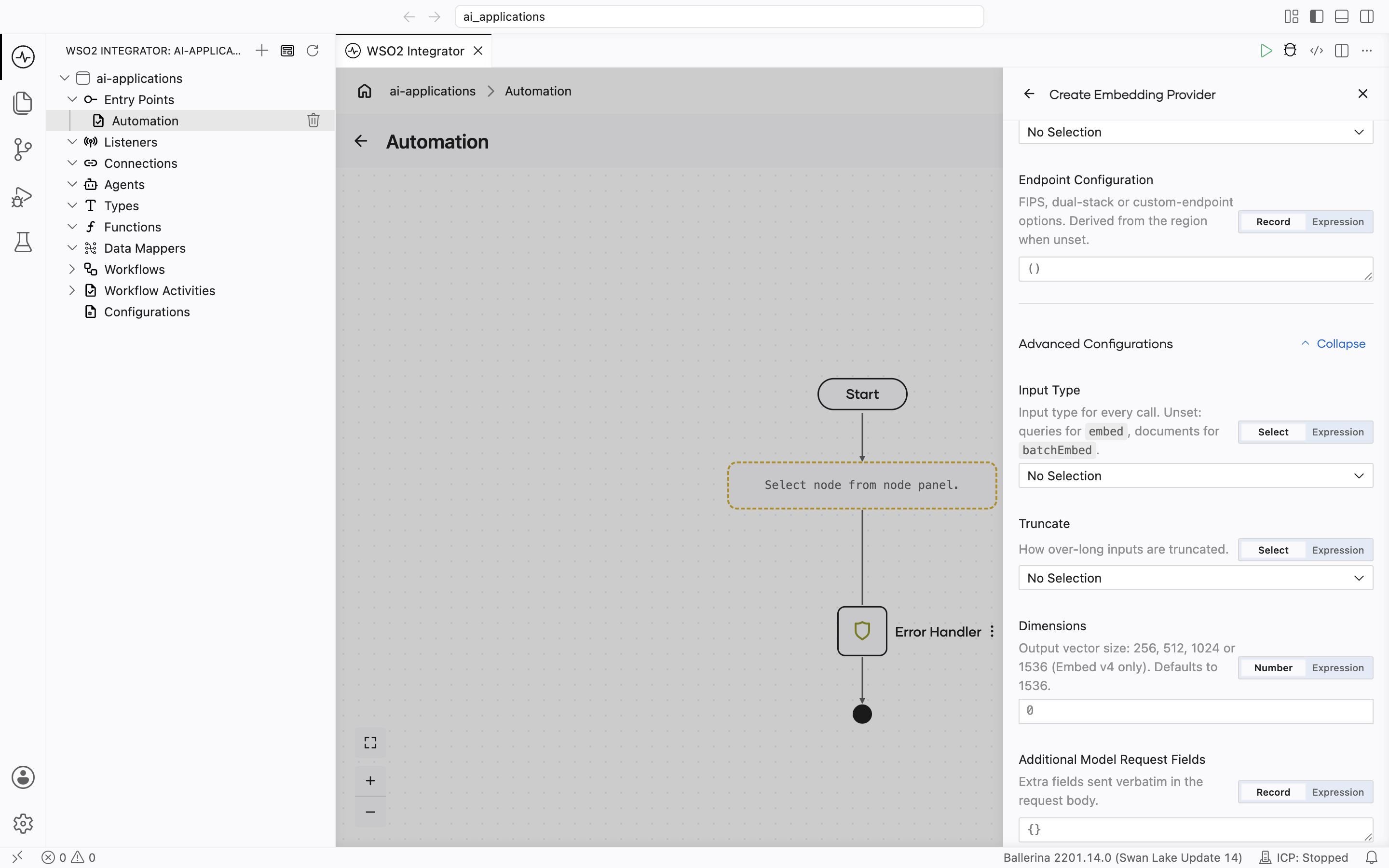The height and width of the screenshot is (868, 1389).
Task: Open Configurations in project tree
Action: 147,312
